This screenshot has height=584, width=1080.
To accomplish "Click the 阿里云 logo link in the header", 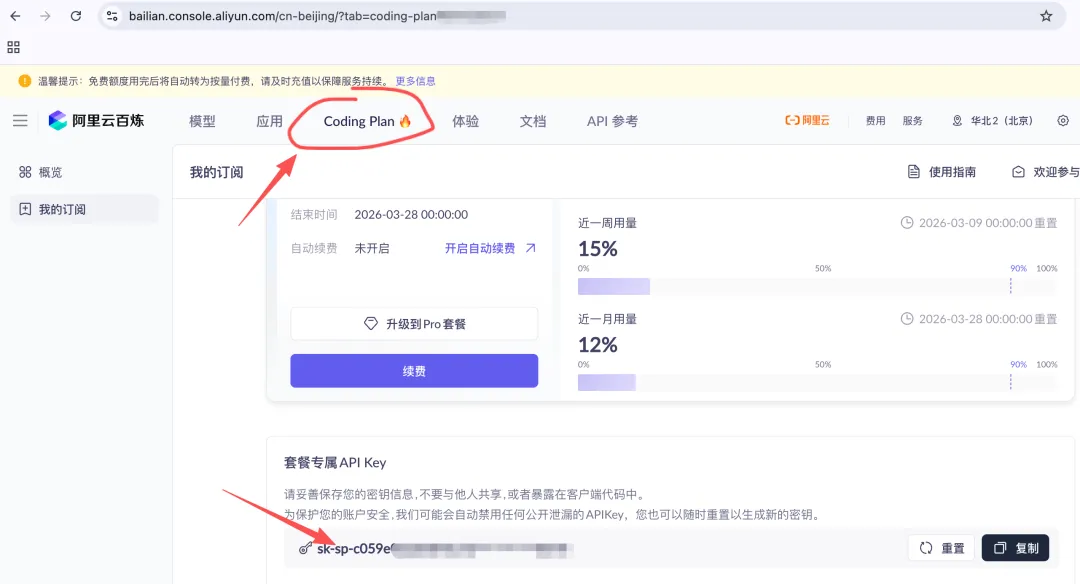I will pyautogui.click(x=807, y=121).
